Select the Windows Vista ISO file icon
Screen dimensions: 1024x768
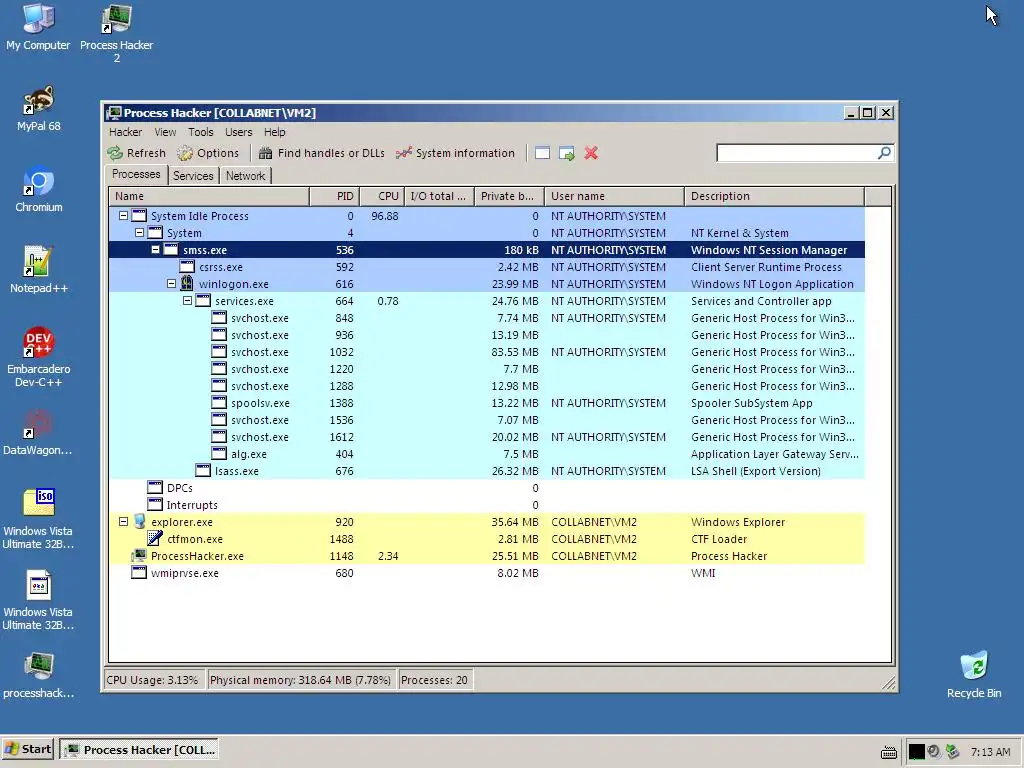click(x=38, y=519)
